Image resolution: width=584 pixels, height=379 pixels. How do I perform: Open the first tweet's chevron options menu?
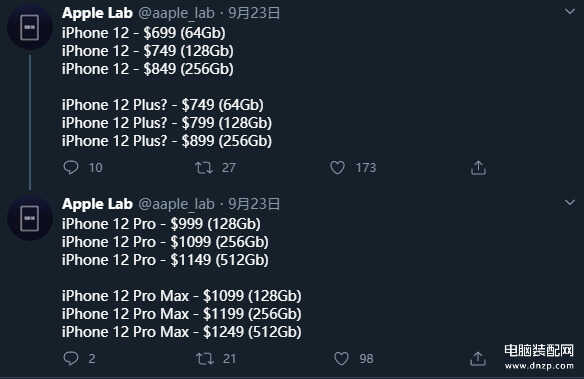pos(569,12)
